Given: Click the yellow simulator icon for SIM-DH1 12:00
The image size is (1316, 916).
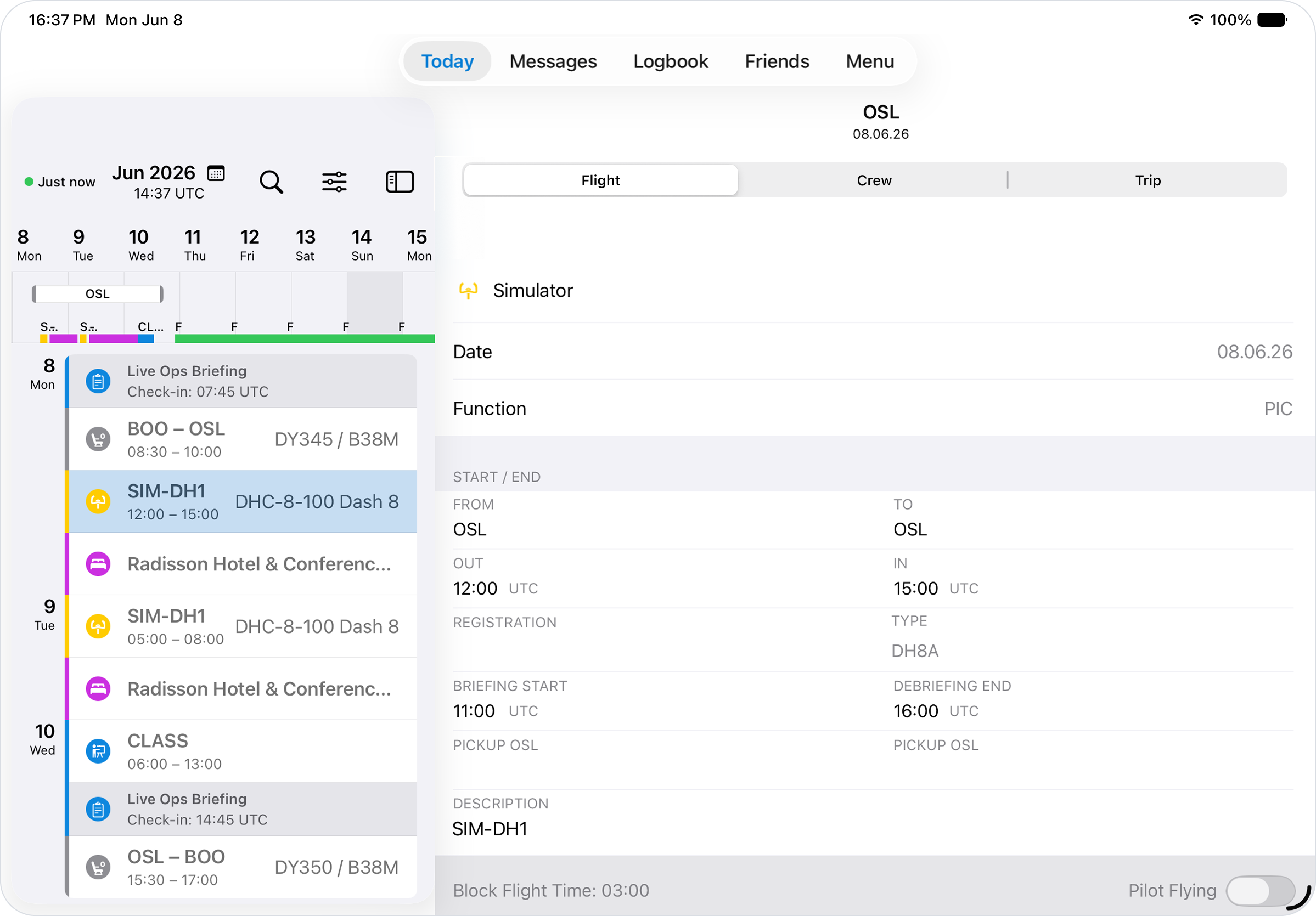Looking at the screenshot, I should point(98,502).
